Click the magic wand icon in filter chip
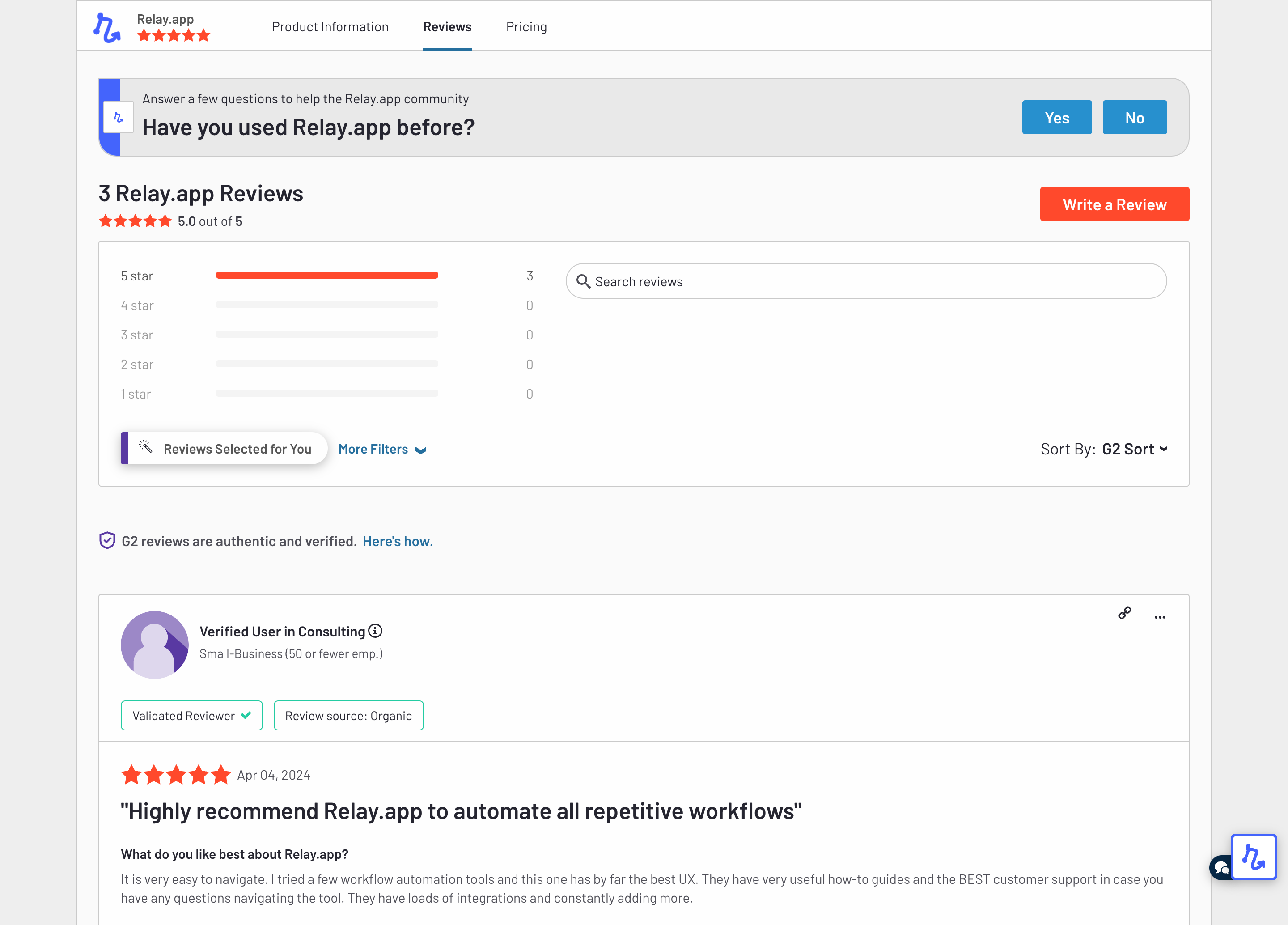This screenshot has width=1288, height=925. [145, 447]
